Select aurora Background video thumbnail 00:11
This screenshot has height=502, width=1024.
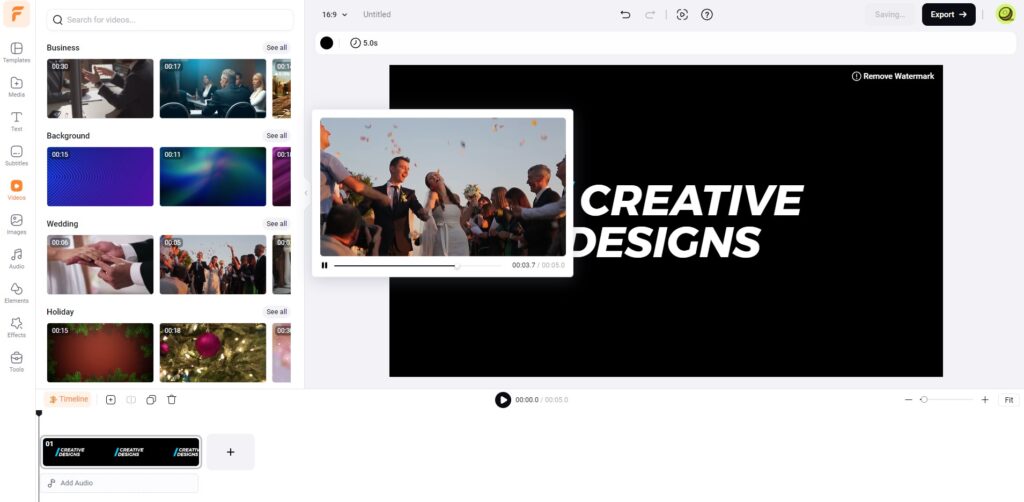[x=213, y=176]
